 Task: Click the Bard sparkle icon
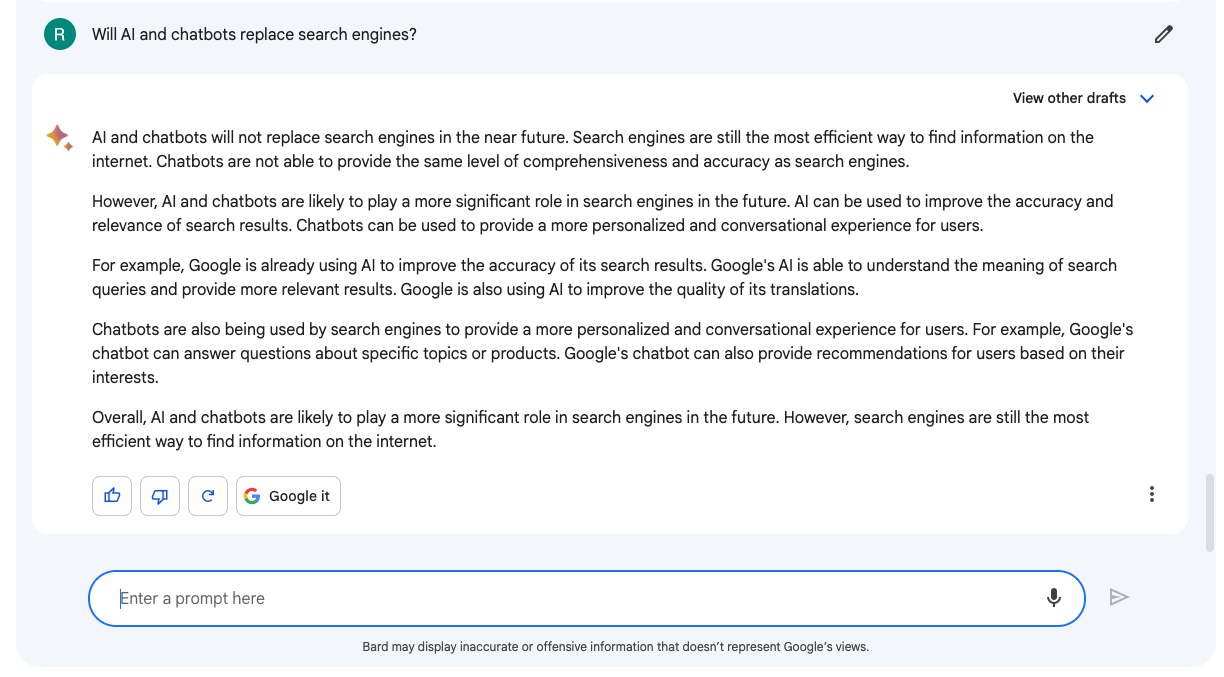pos(60,137)
